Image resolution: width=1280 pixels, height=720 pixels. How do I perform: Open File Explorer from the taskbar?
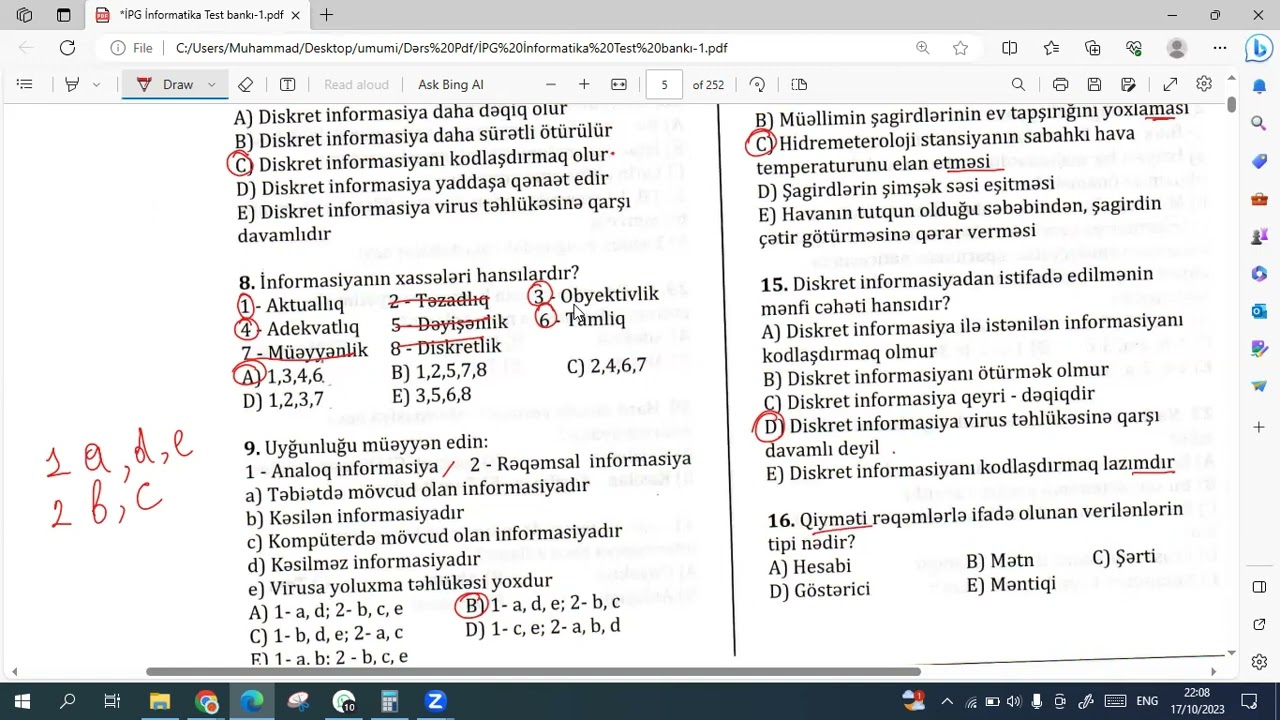pyautogui.click(x=160, y=701)
